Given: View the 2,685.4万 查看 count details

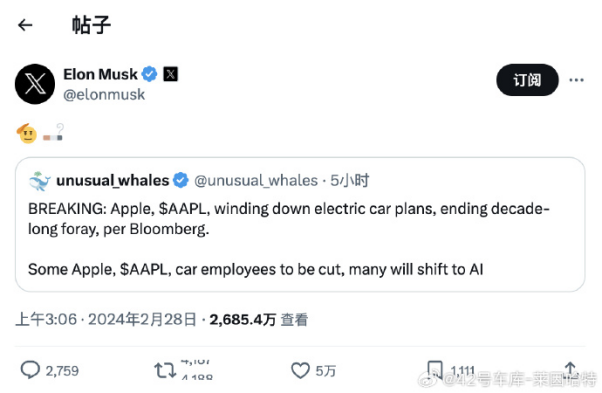Looking at the screenshot, I should point(258,319).
